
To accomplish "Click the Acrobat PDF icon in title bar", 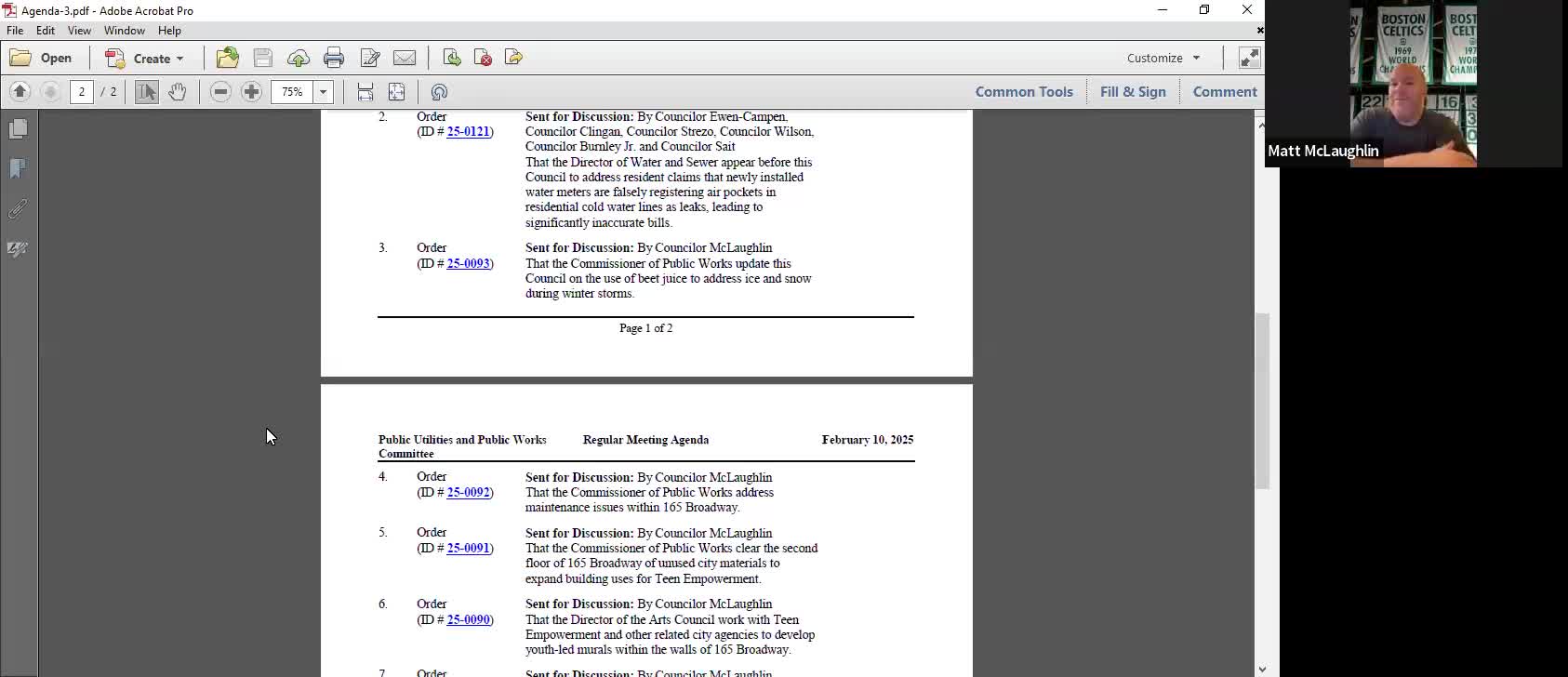I will tap(9, 10).
